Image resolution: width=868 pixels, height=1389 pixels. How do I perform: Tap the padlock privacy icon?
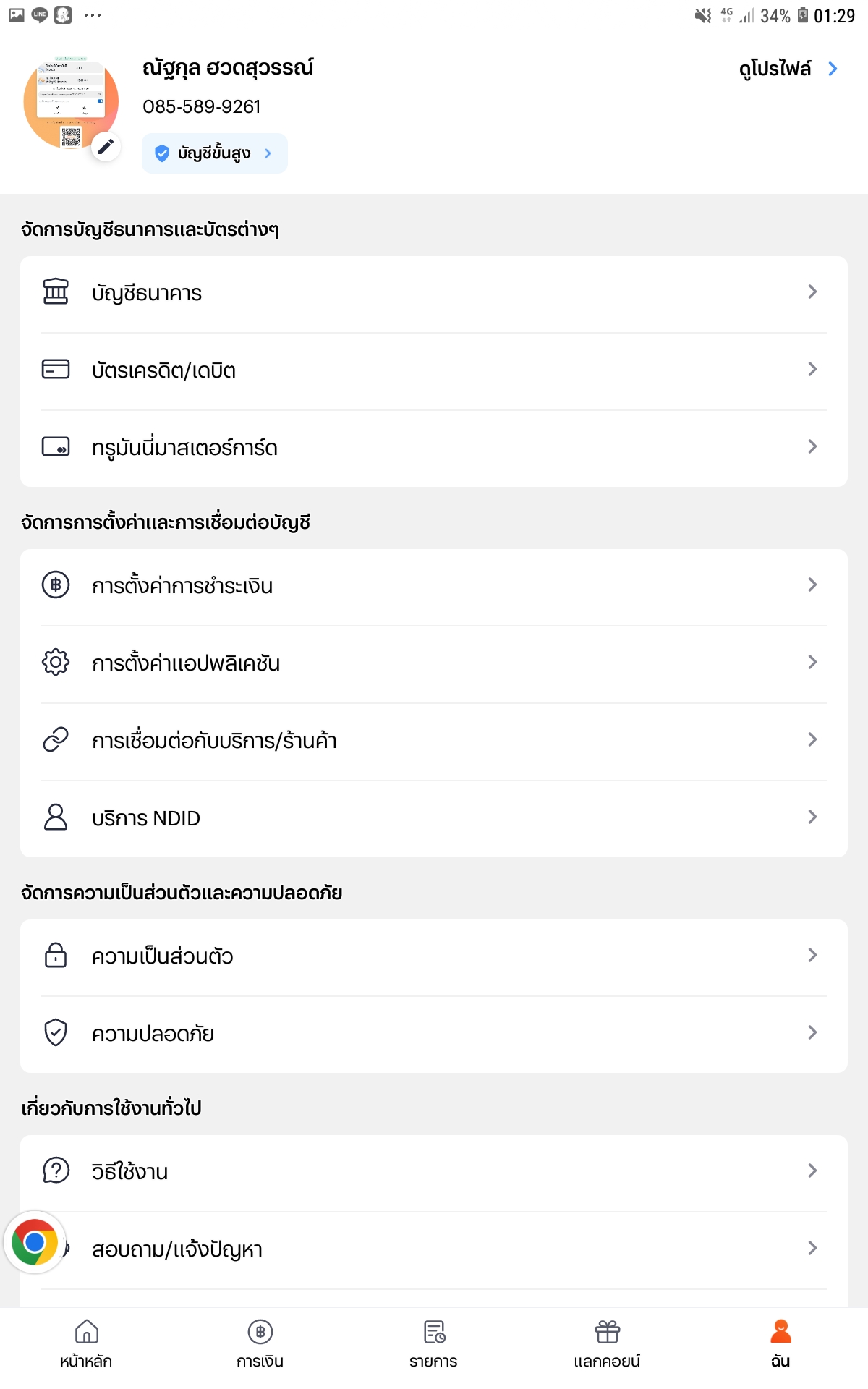56,955
